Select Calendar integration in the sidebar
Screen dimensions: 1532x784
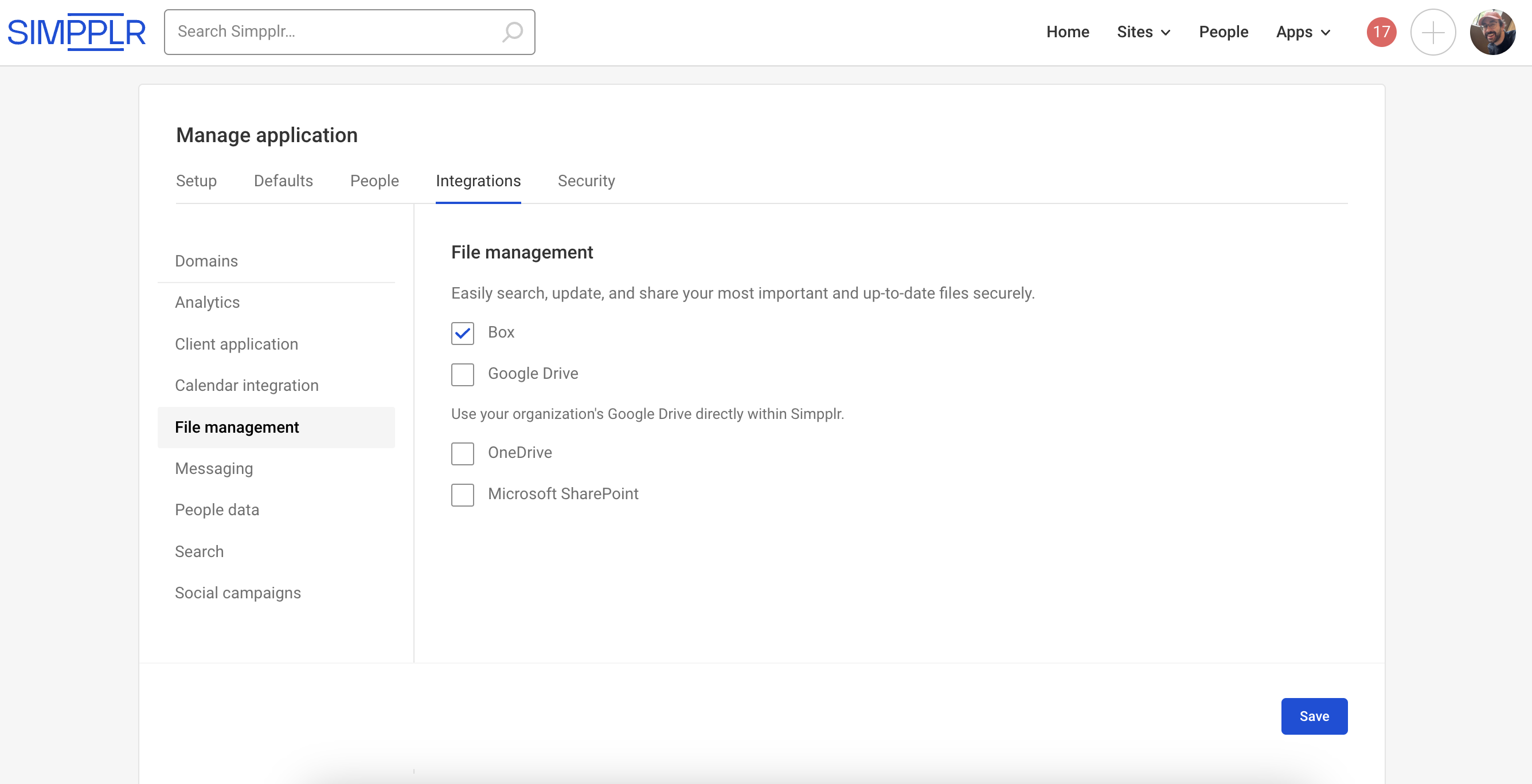(x=246, y=385)
